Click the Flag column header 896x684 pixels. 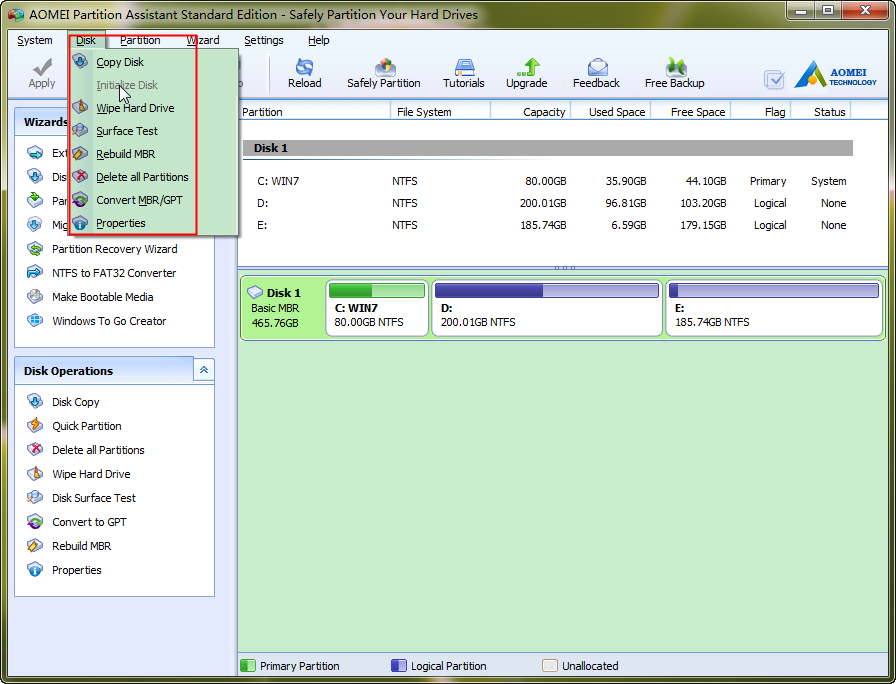click(x=761, y=112)
